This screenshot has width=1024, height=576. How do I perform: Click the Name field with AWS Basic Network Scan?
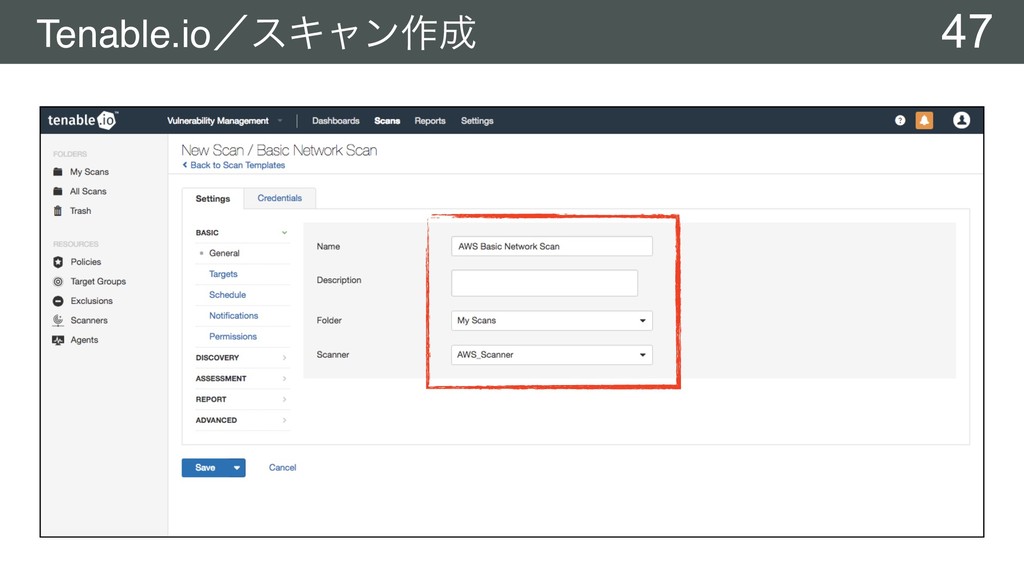[x=552, y=246]
